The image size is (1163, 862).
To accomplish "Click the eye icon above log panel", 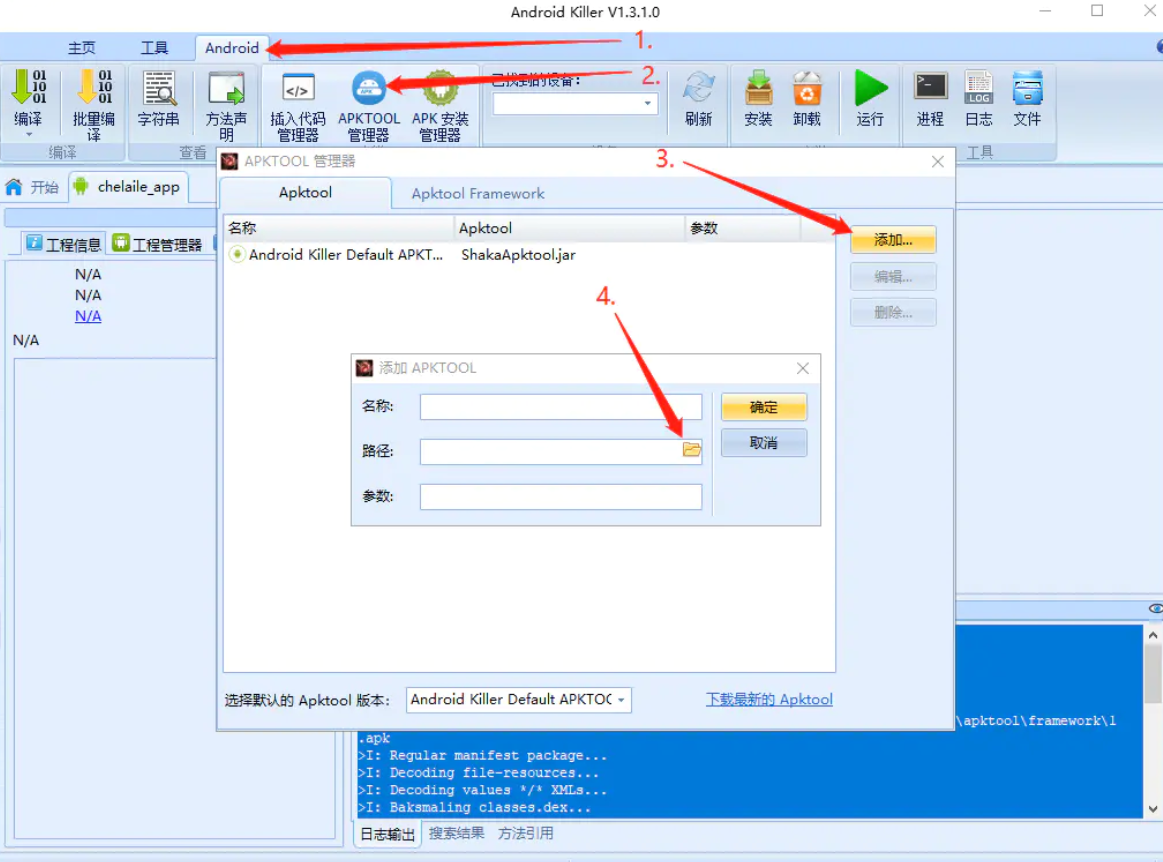I will click(1155, 608).
